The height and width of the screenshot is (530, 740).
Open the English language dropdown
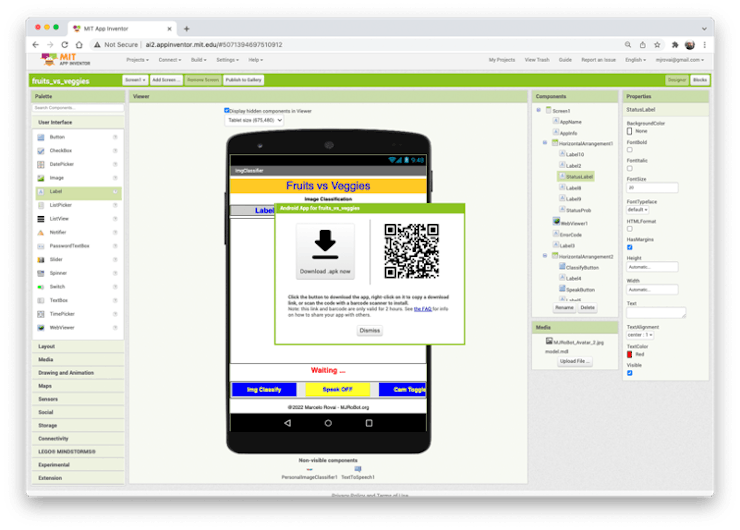[635, 60]
